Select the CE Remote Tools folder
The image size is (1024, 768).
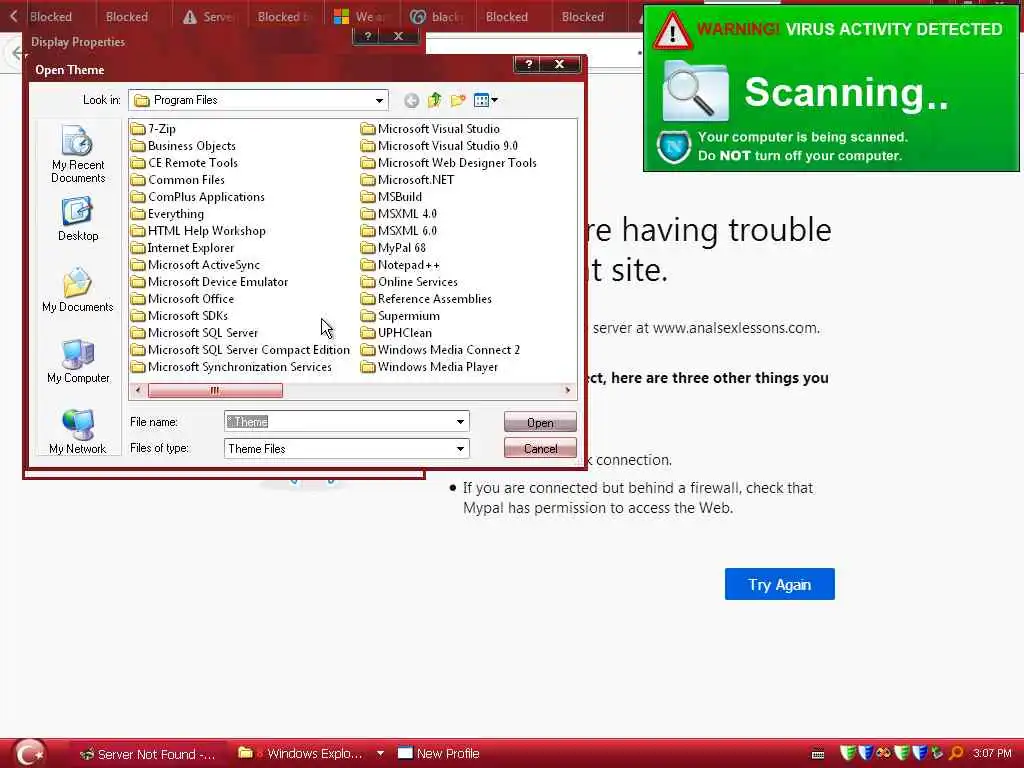(x=184, y=163)
